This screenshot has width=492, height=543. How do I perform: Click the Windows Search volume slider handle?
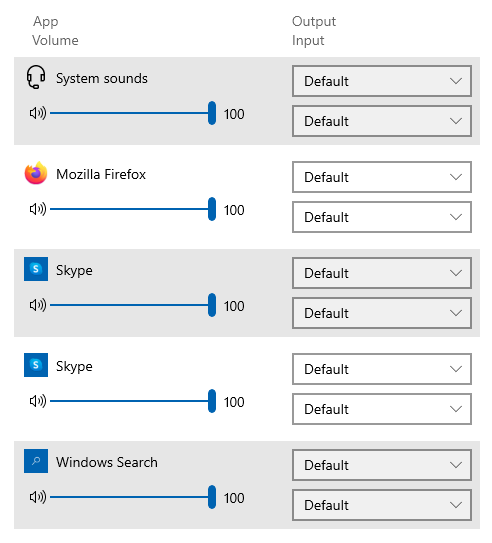(x=212, y=497)
